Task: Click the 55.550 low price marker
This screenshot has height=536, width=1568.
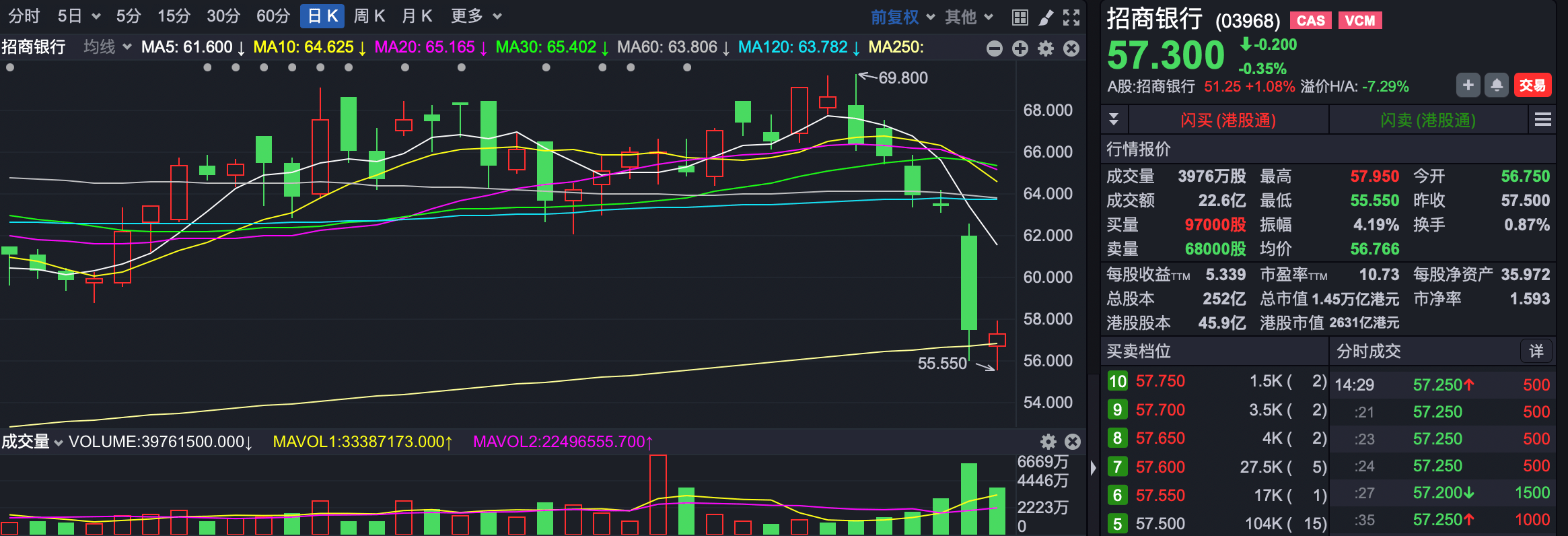Action: (x=942, y=364)
